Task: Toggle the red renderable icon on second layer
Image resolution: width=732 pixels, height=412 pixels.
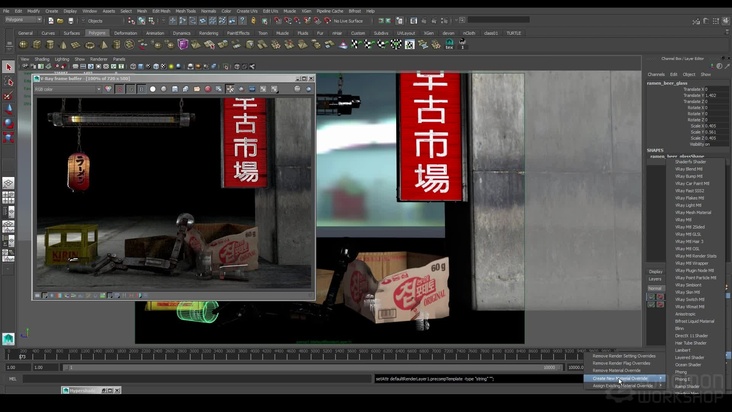Action: tap(660, 305)
